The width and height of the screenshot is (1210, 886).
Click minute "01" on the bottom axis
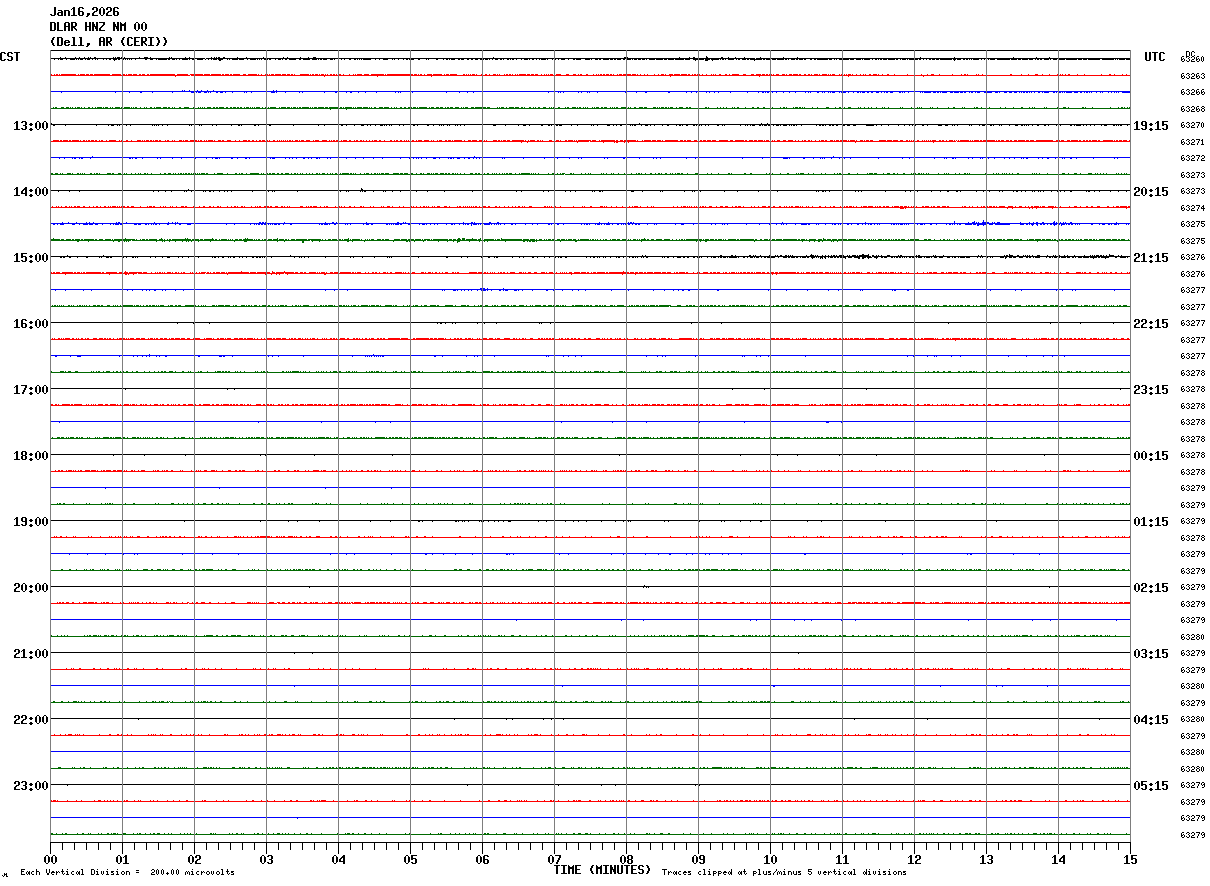pos(122,859)
